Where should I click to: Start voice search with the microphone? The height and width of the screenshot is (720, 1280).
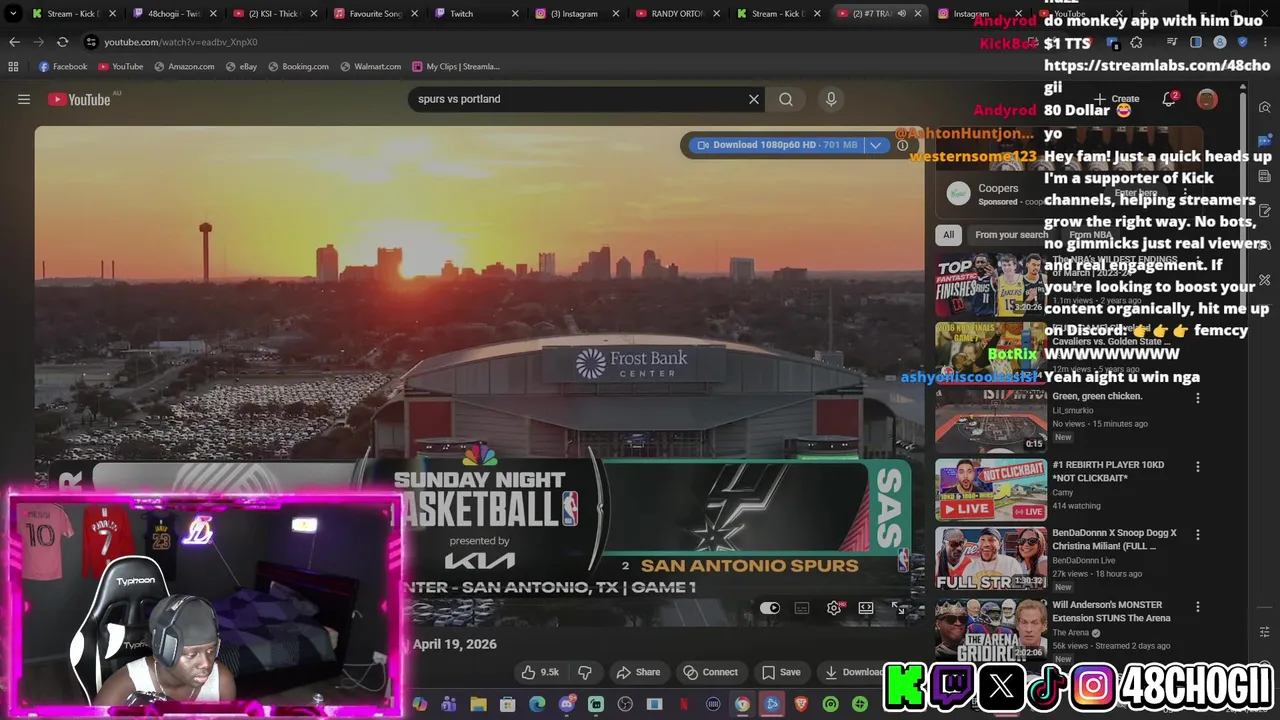[x=830, y=99]
